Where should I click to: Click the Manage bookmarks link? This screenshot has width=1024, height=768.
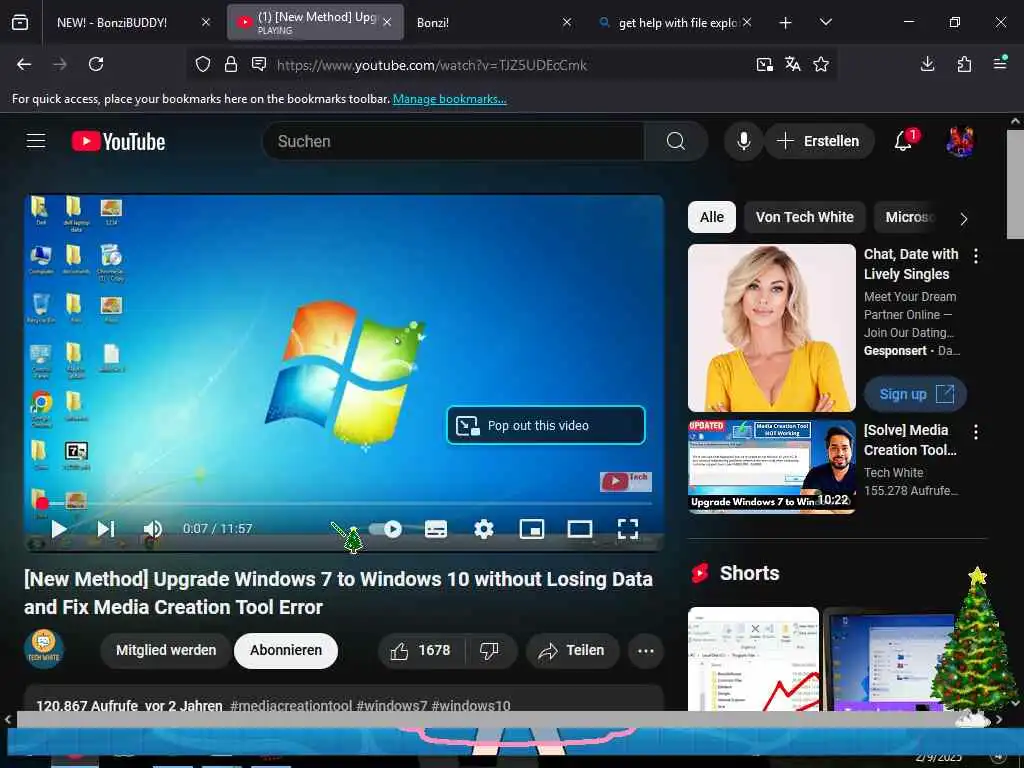pos(449,99)
